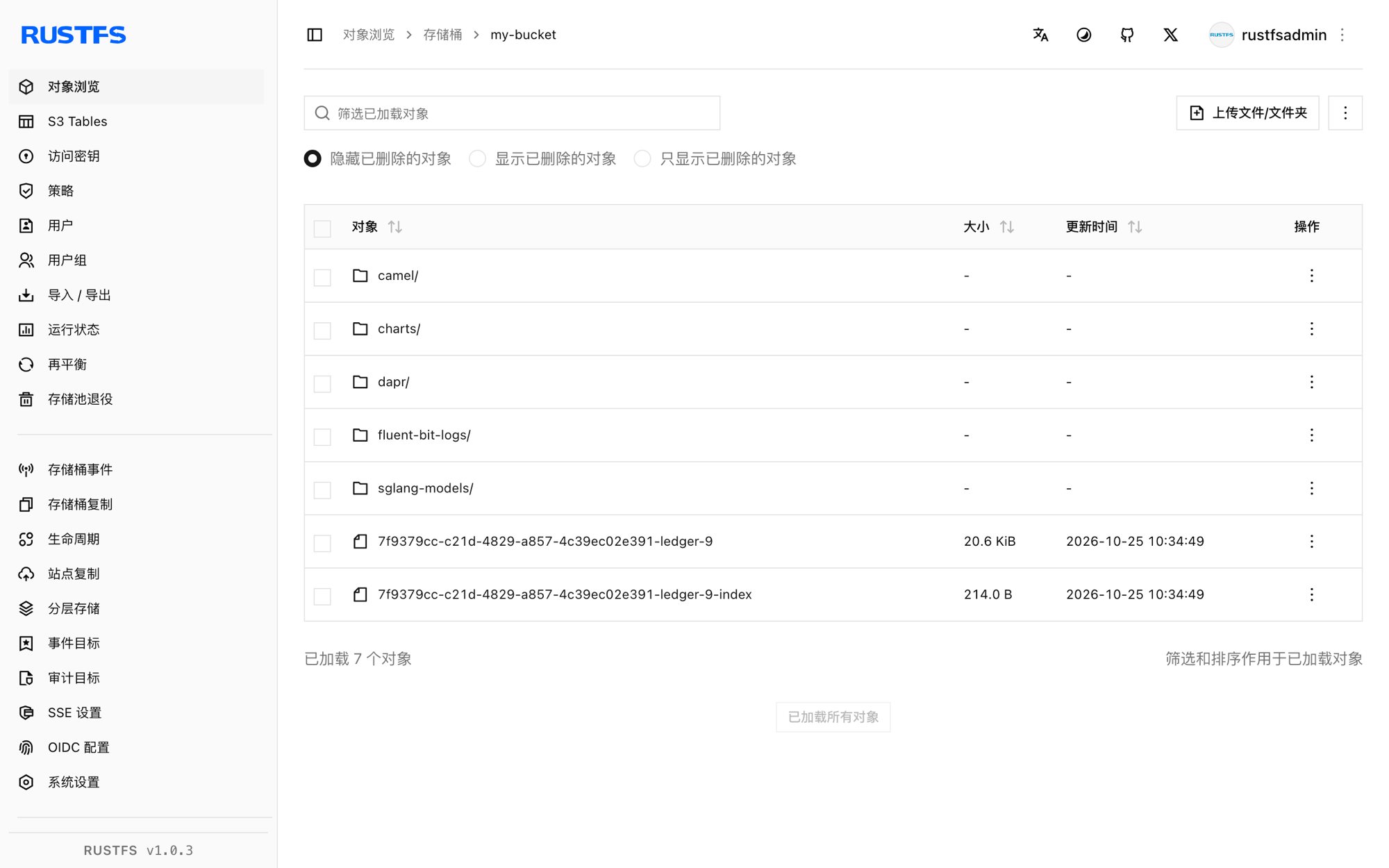
Task: Open 生命周期 lifecycle page
Action: click(136, 539)
